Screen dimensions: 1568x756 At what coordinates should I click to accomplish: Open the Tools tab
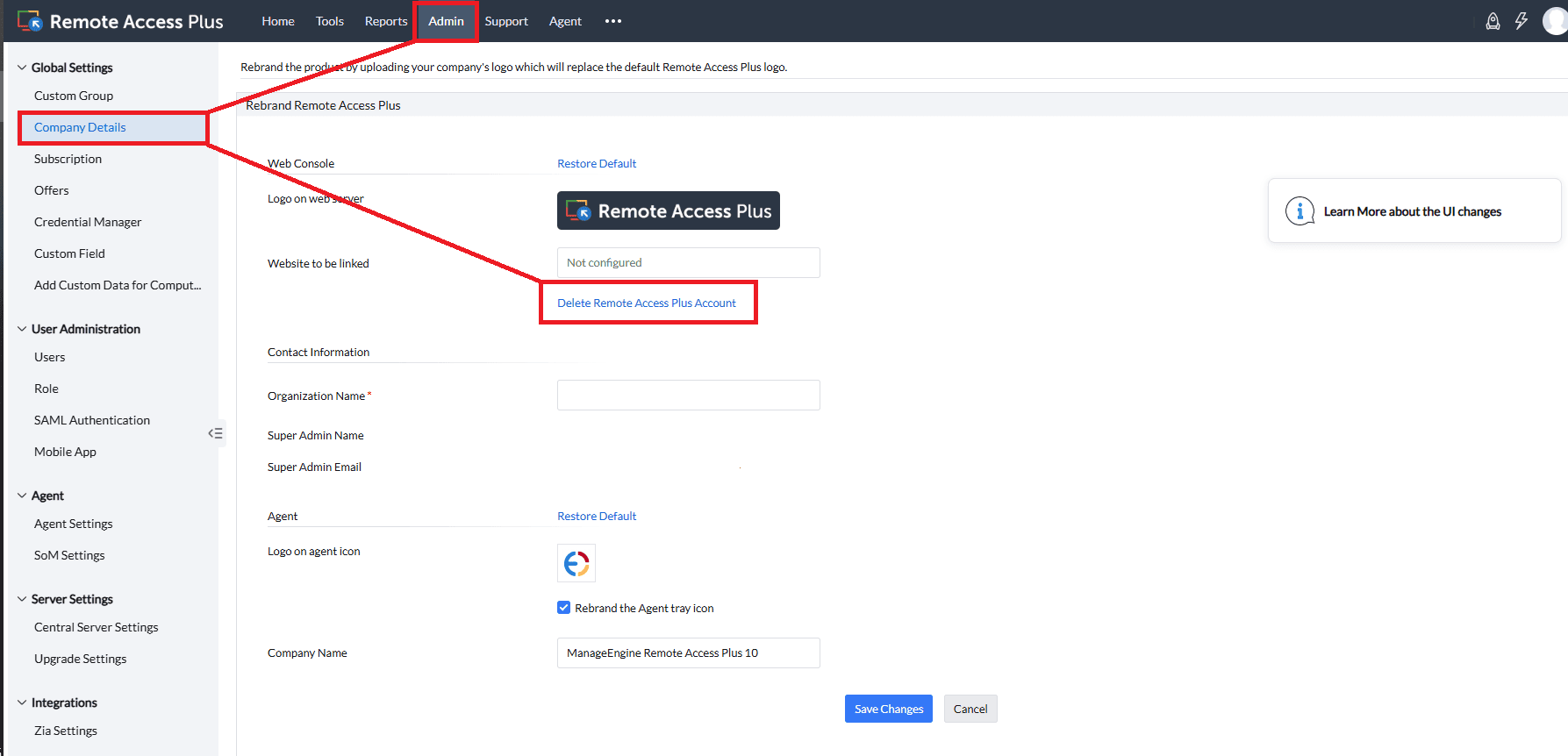330,21
